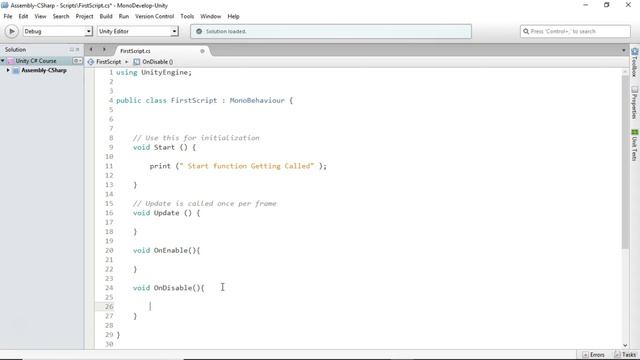Screen dimensions: 640x360
Task: Click the comment 'Use this for initialization'
Action: pyautogui.click(x=196, y=138)
